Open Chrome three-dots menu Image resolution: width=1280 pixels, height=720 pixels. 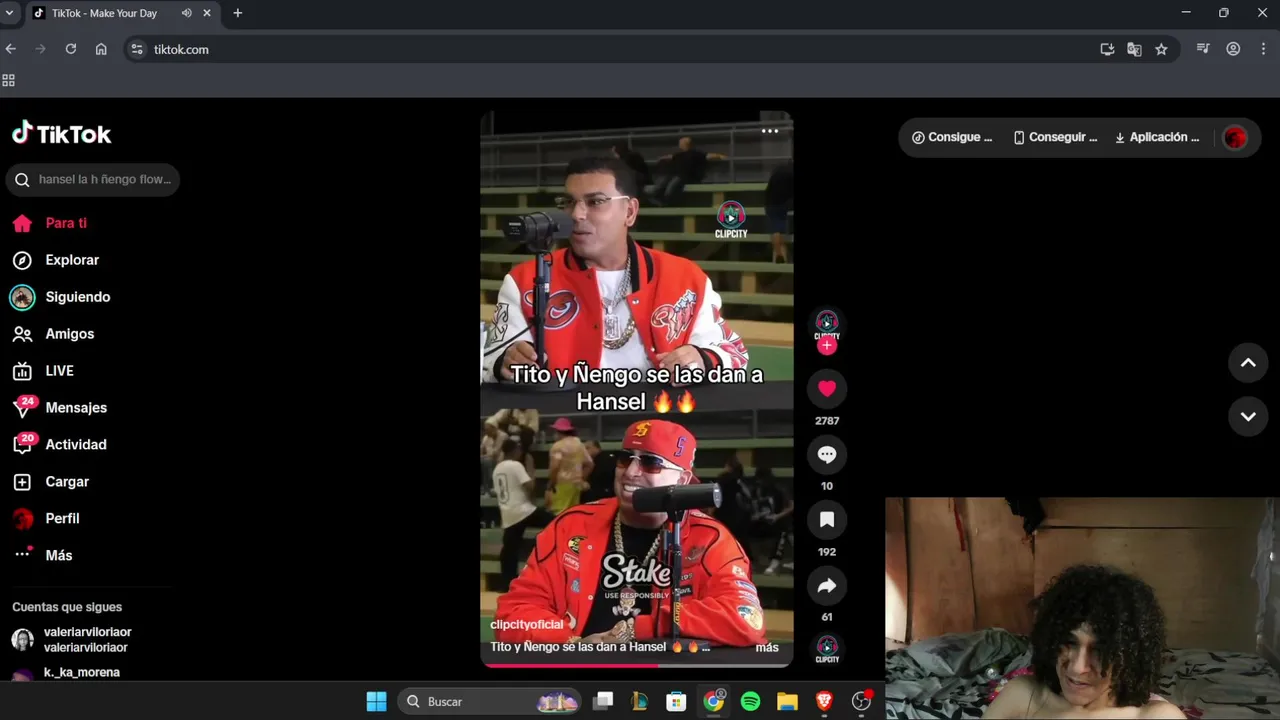[x=1264, y=49]
